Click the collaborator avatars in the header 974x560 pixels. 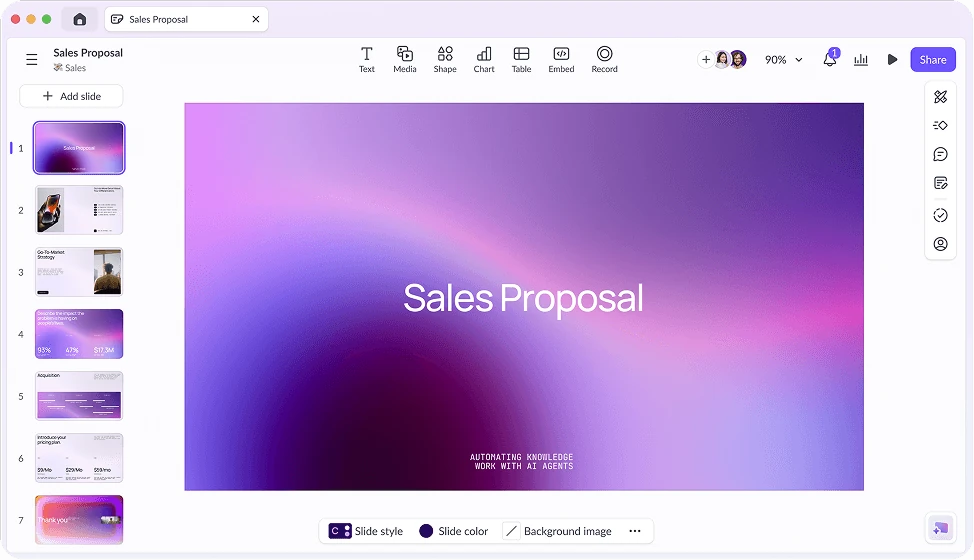(730, 60)
